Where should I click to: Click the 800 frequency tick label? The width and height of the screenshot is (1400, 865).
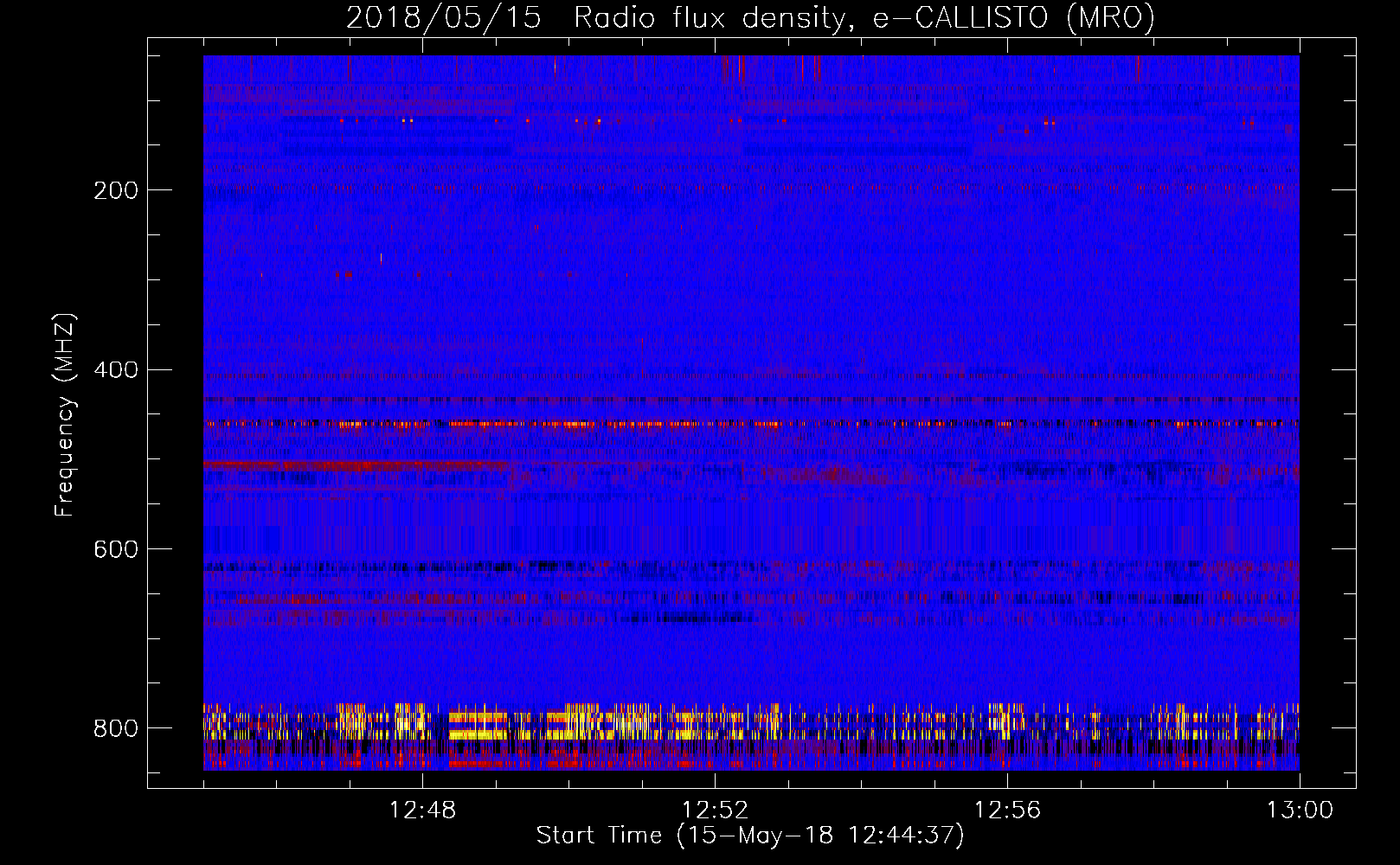(x=116, y=728)
